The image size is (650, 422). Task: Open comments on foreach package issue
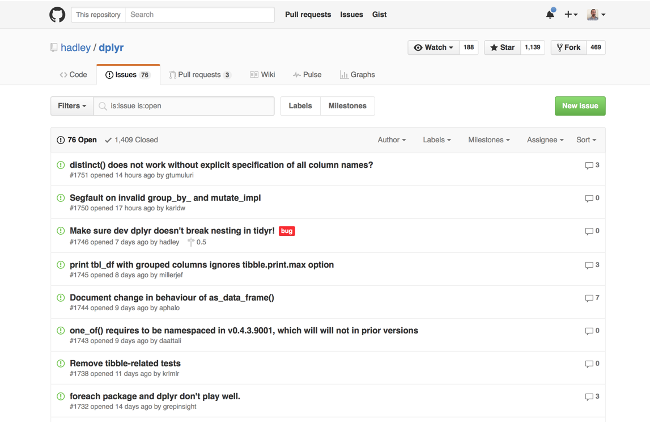(592, 396)
